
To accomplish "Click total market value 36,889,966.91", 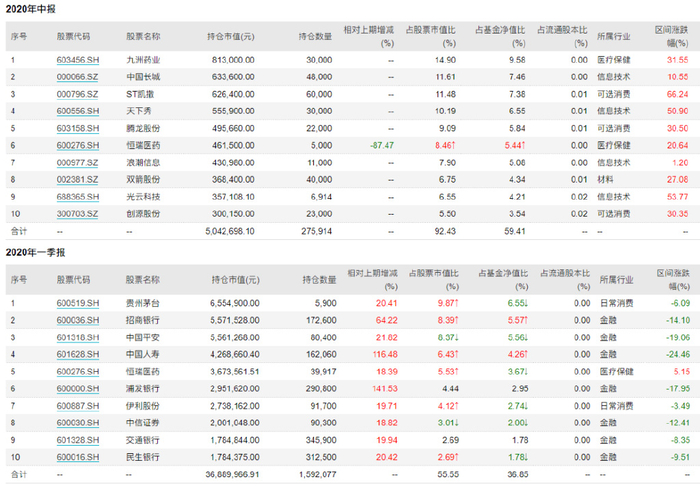I will click(x=232, y=474).
